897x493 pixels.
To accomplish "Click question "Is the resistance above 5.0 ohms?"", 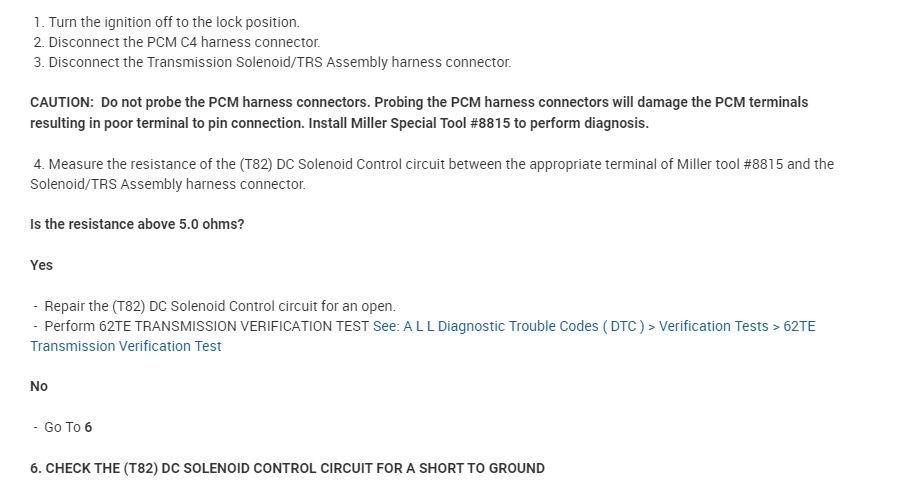I will coord(137,224).
